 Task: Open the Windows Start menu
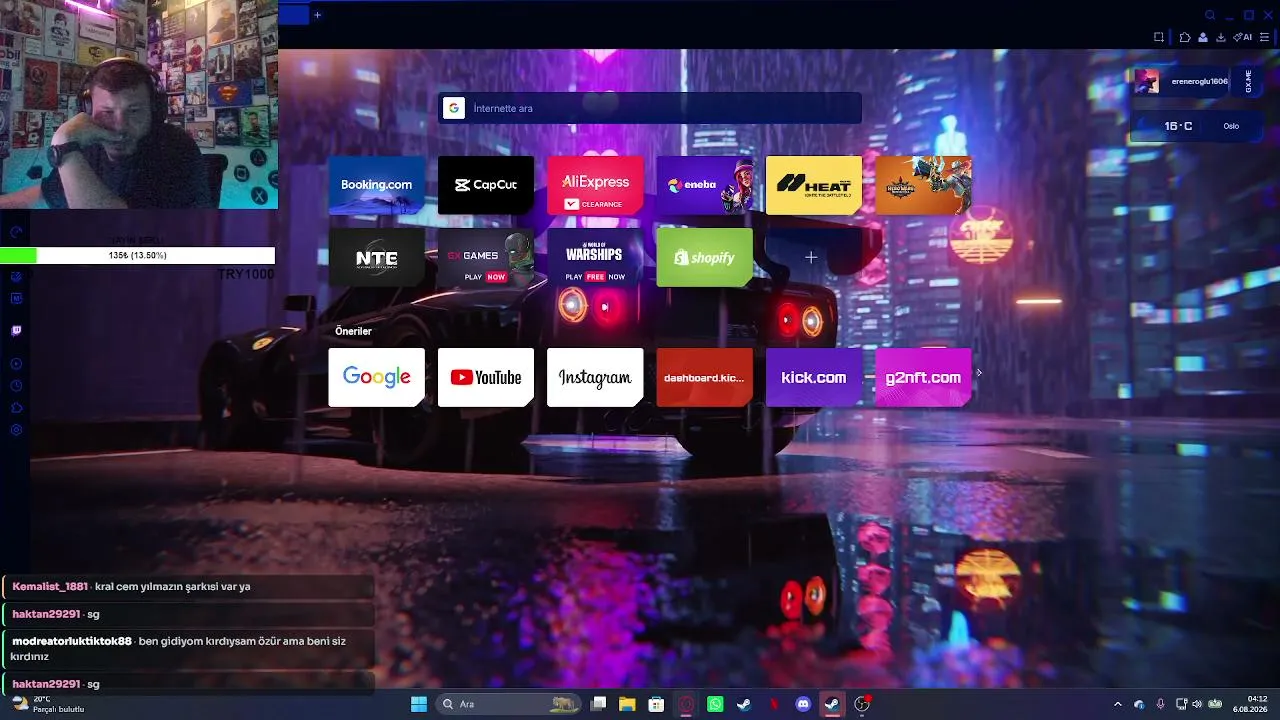pos(419,704)
